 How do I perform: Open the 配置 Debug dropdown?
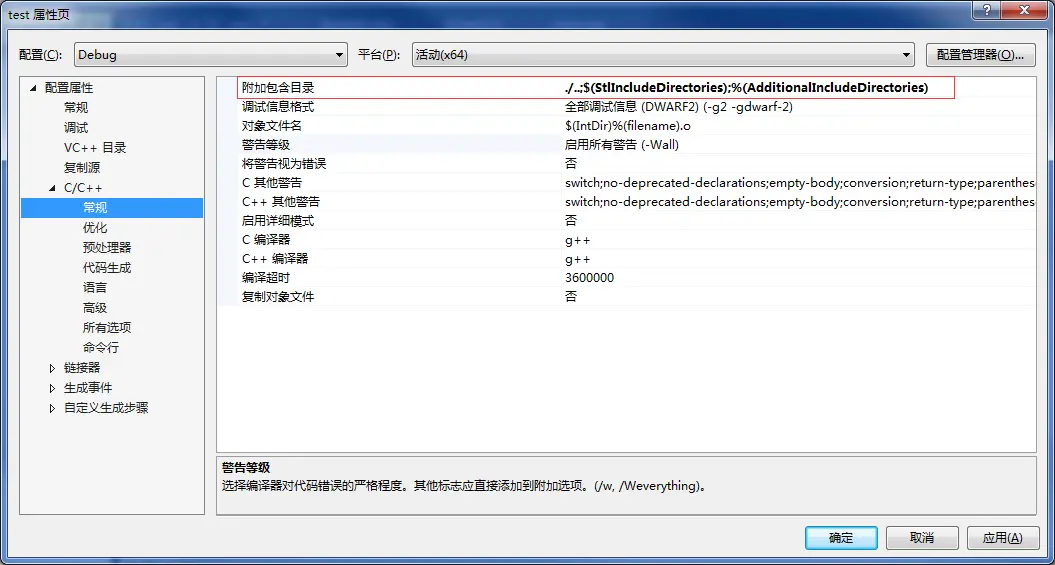tap(211, 55)
